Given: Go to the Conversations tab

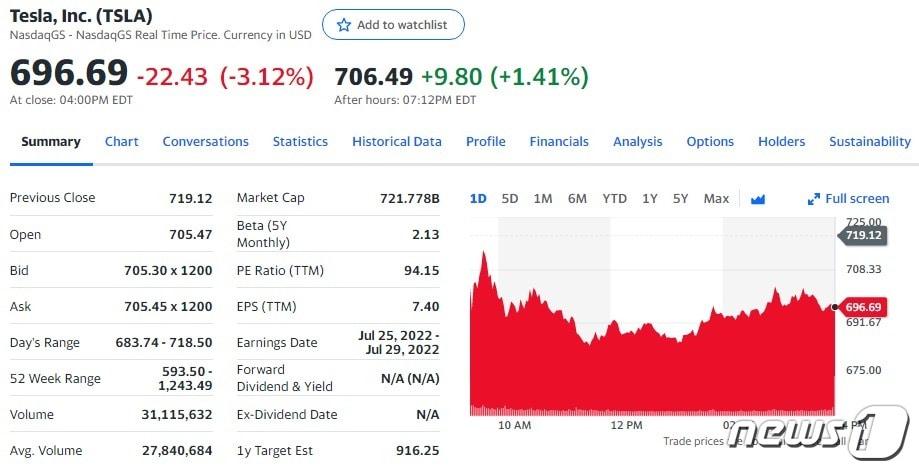Looking at the screenshot, I should click(x=205, y=142).
